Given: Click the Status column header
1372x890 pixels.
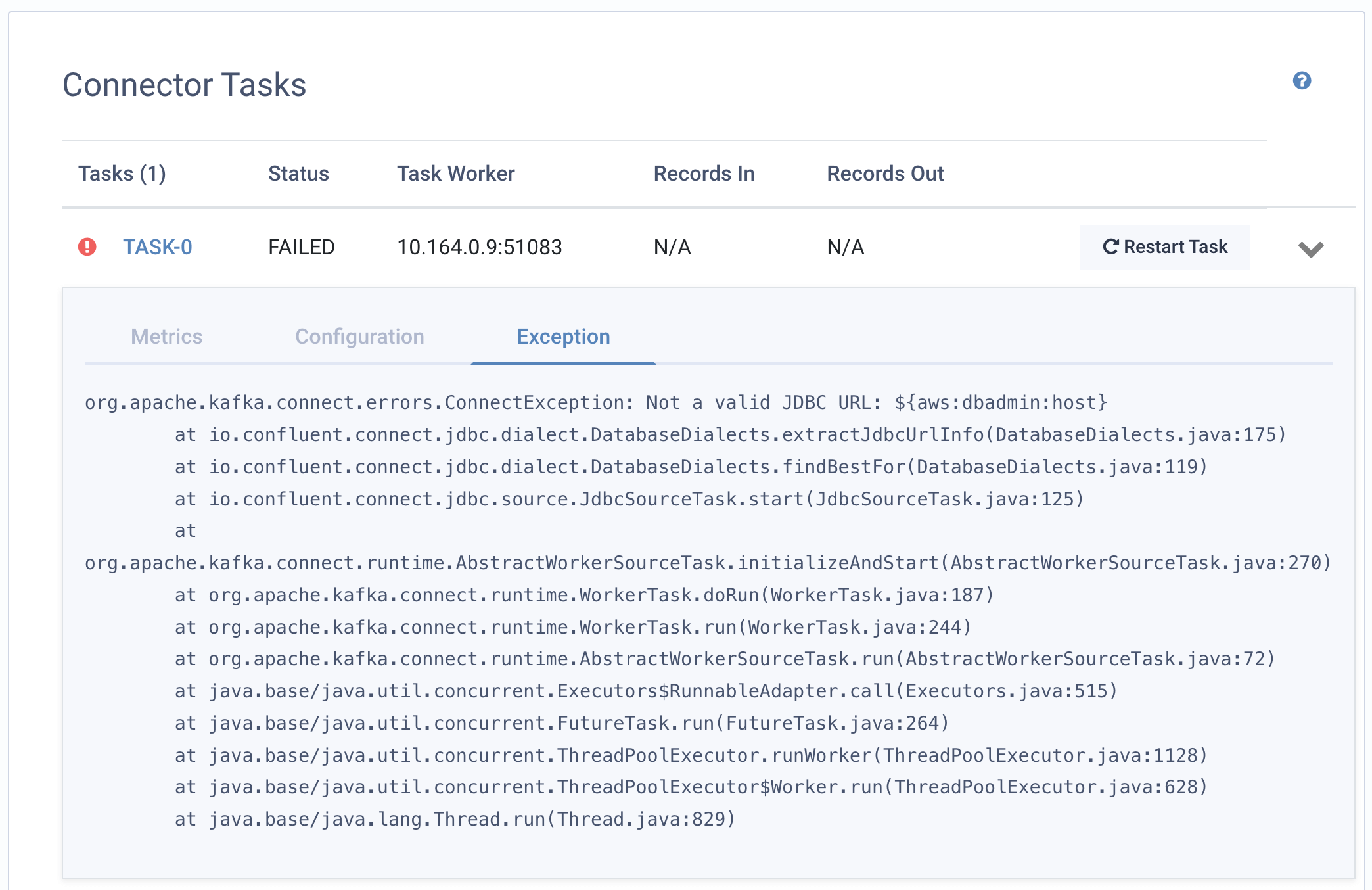Looking at the screenshot, I should pos(298,174).
